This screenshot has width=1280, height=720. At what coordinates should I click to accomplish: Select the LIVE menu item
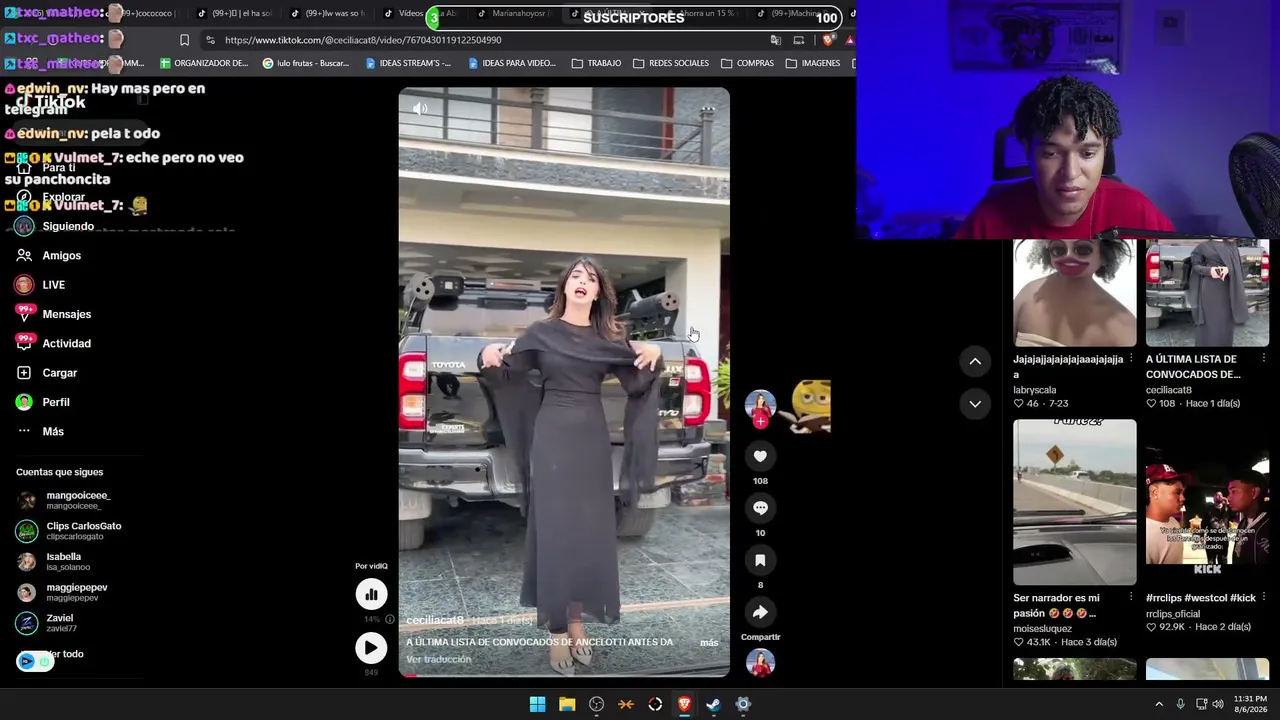click(54, 285)
